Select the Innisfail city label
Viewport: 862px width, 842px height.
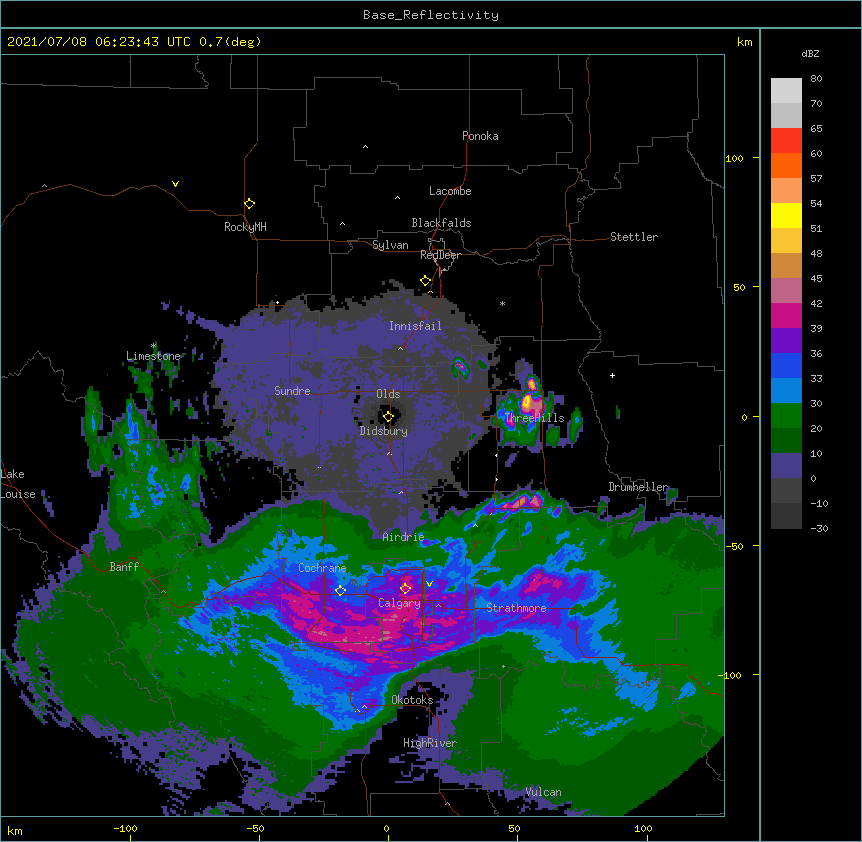415,326
